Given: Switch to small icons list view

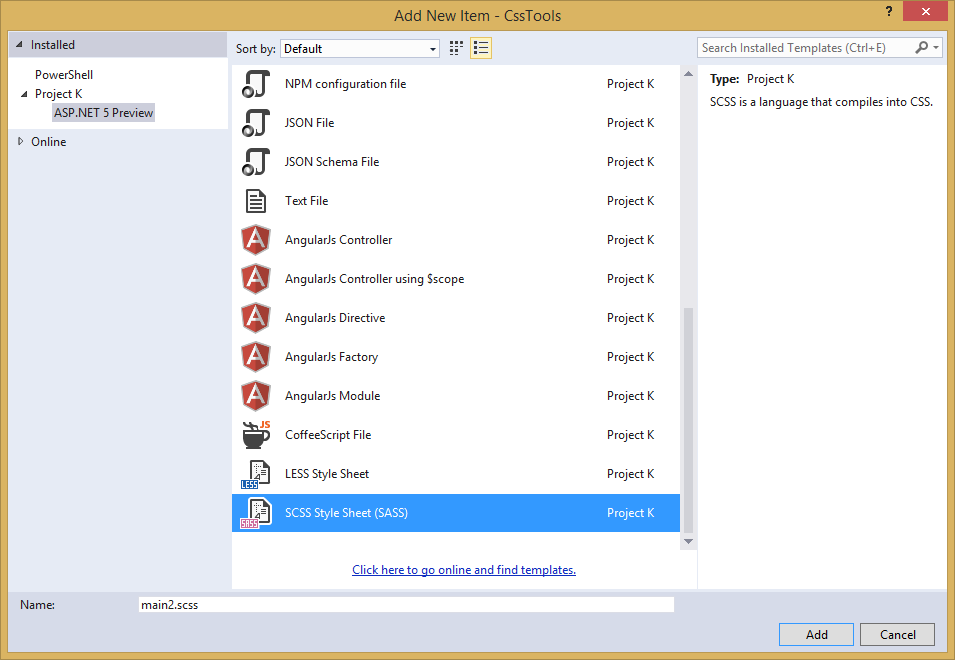Looking at the screenshot, I should [x=481, y=48].
